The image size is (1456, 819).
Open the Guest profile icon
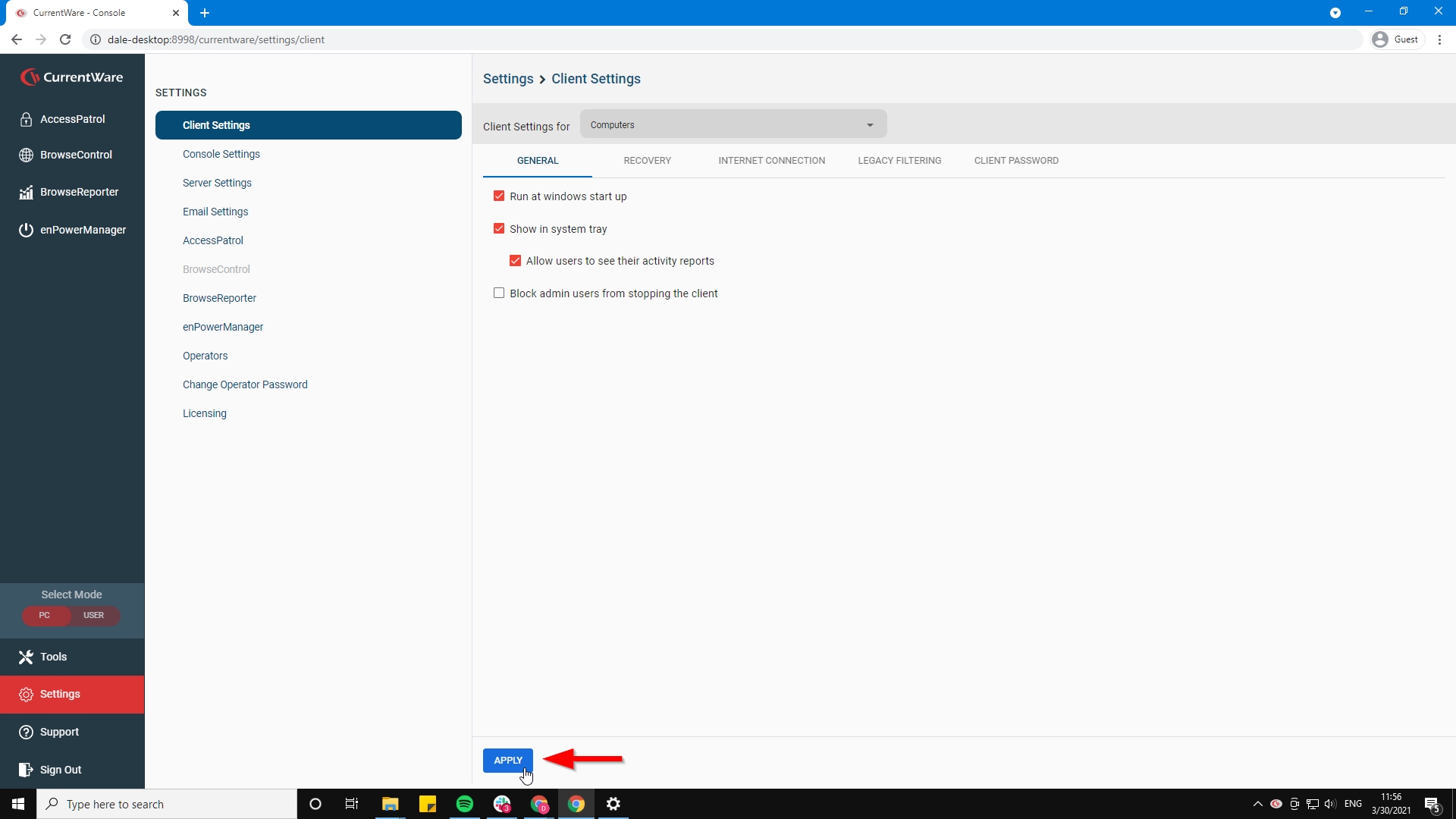click(x=1380, y=39)
